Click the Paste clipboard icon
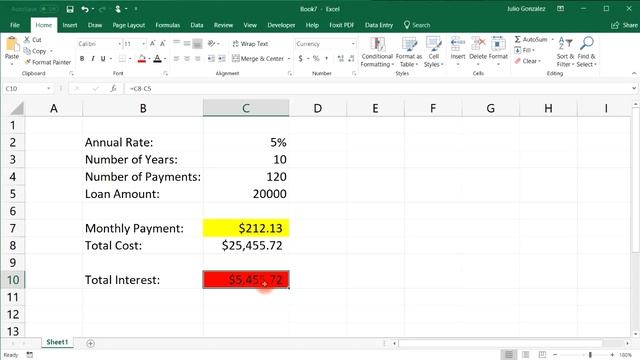The image size is (640, 360). click(12, 44)
